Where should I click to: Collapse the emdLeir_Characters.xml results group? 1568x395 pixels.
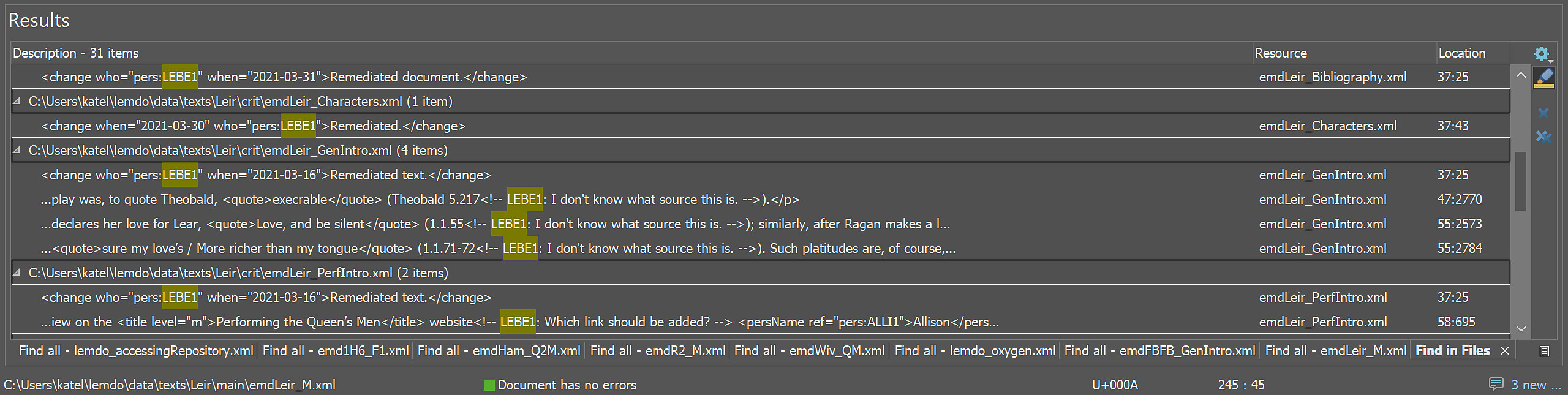[17, 101]
